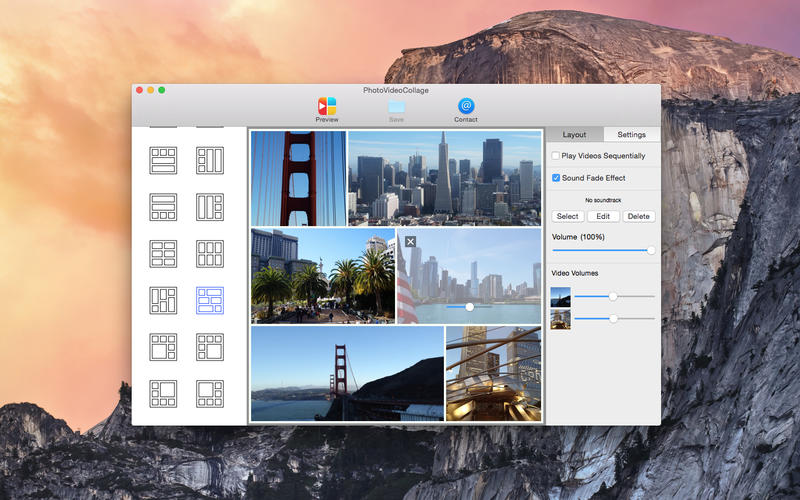This screenshot has width=800, height=500.
Task: Click the Edit soundtrack button
Action: pyautogui.click(x=603, y=216)
